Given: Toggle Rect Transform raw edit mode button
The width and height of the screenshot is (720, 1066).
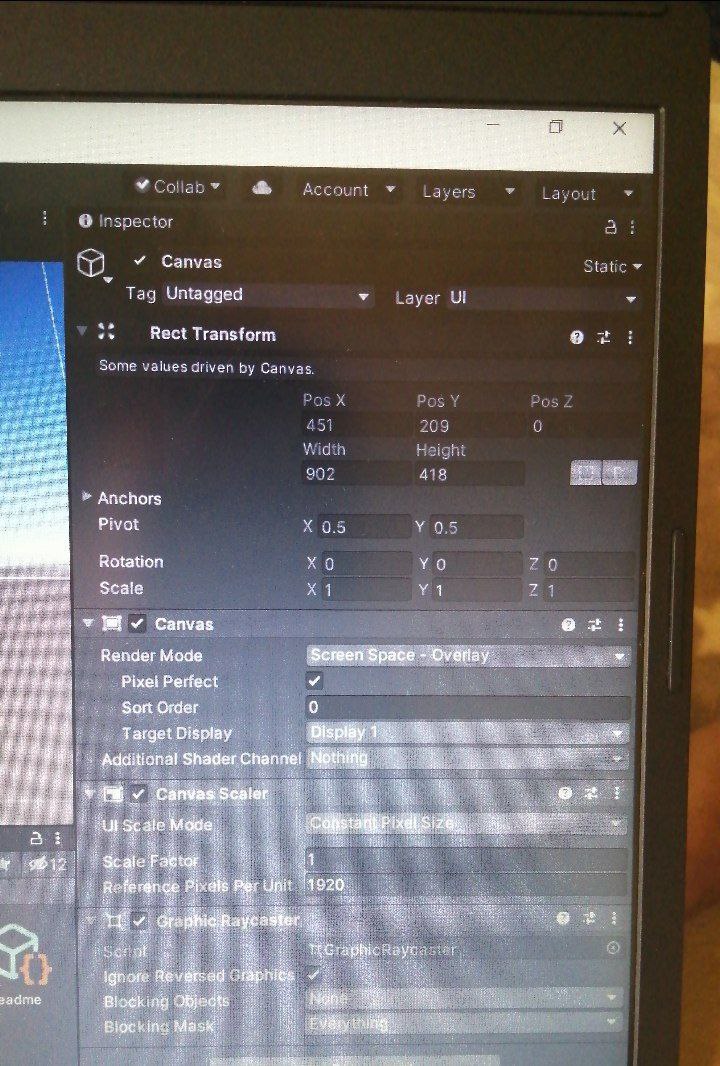Looking at the screenshot, I should tap(619, 472).
